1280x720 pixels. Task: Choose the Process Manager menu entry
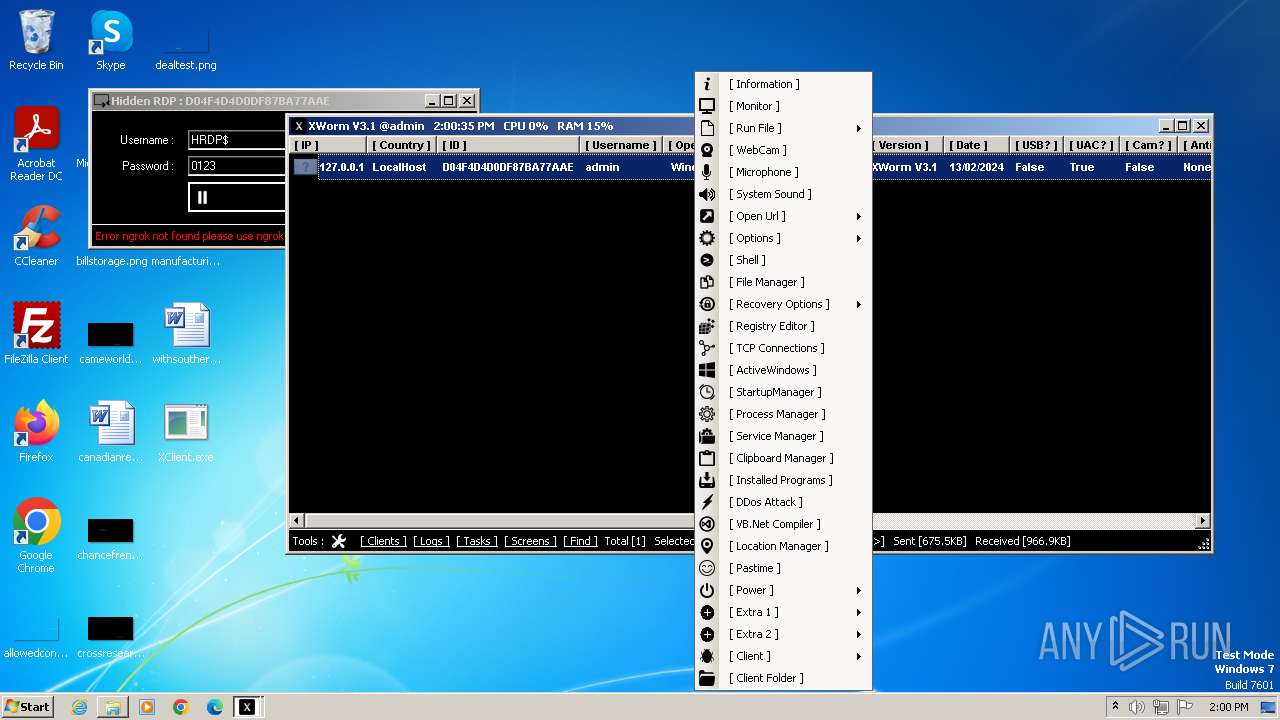coord(783,414)
